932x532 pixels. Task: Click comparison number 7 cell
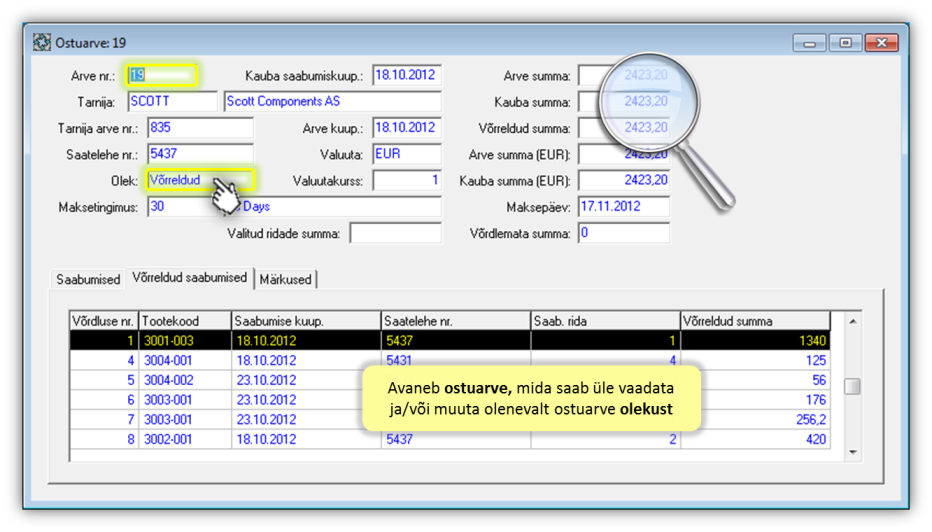coord(103,419)
